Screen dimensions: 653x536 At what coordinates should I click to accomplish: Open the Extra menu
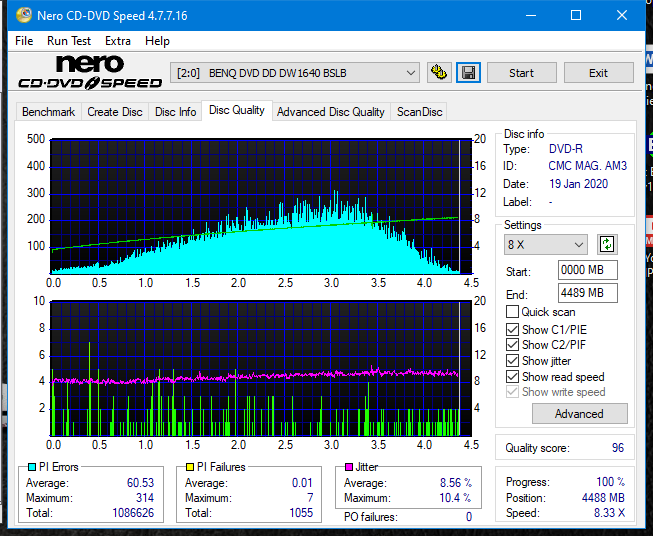click(118, 41)
